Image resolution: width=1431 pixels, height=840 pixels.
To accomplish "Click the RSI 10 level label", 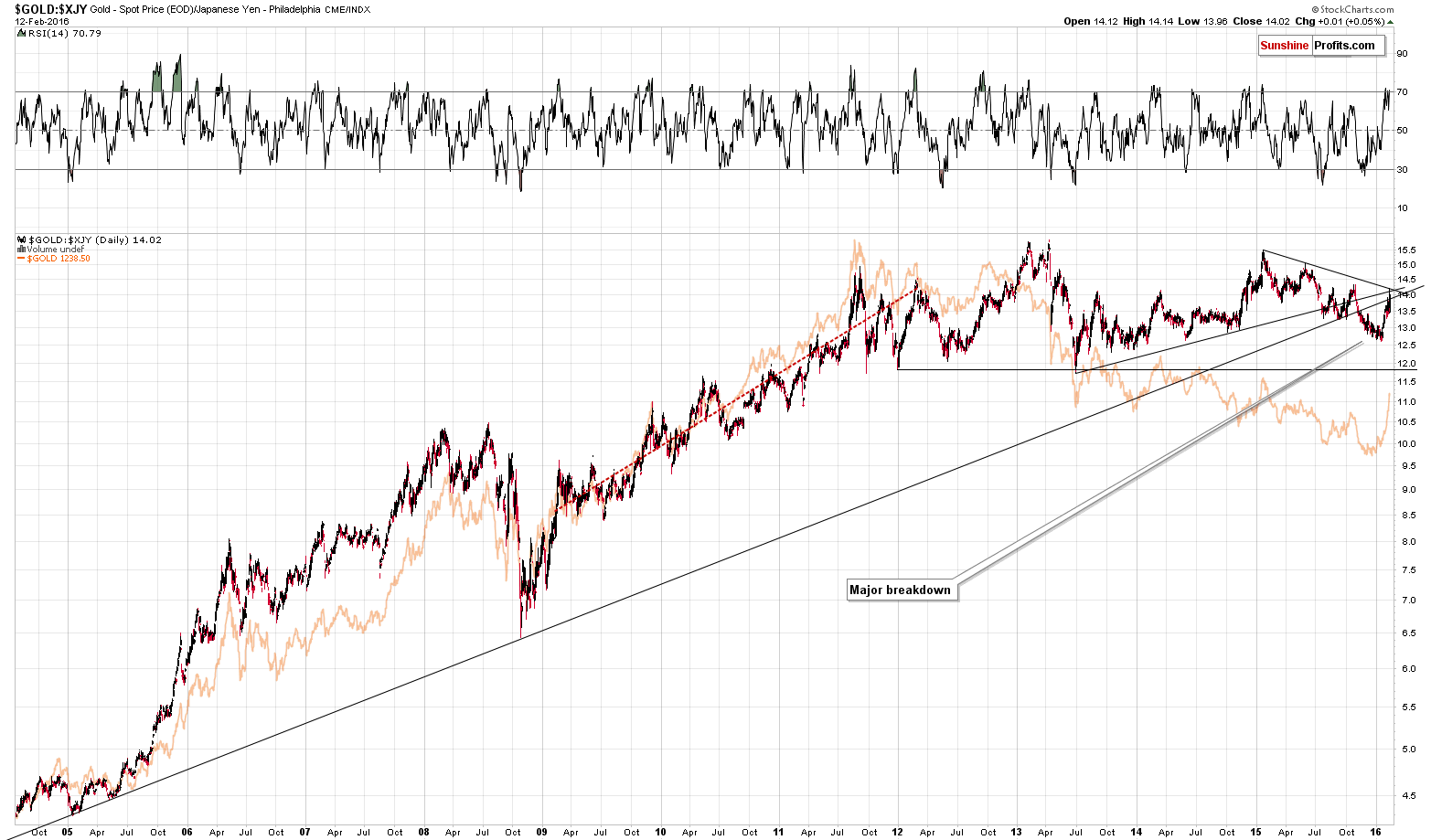I will tap(1402, 208).
